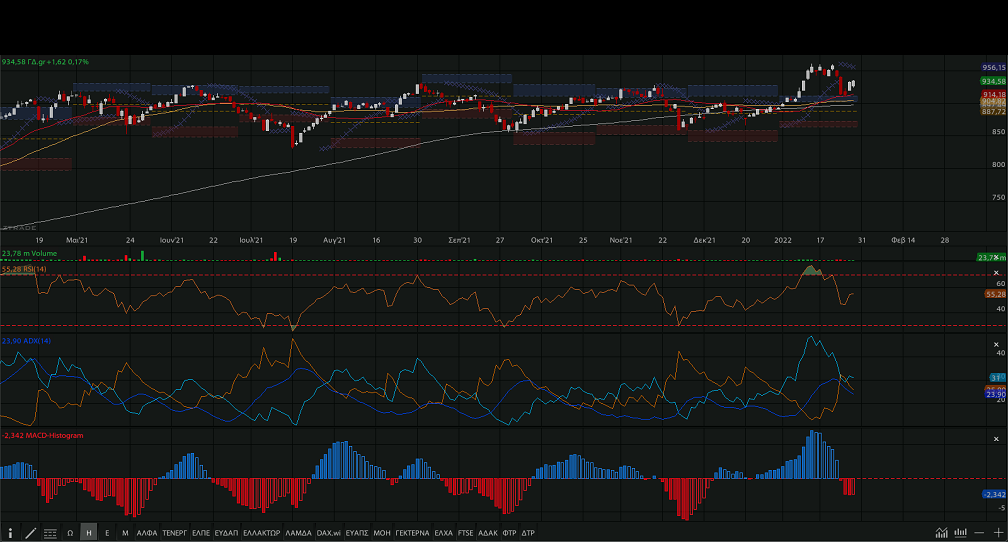Select the ΓΕΚΤΕΡΝΑ ticker button

pyautogui.click(x=414, y=533)
